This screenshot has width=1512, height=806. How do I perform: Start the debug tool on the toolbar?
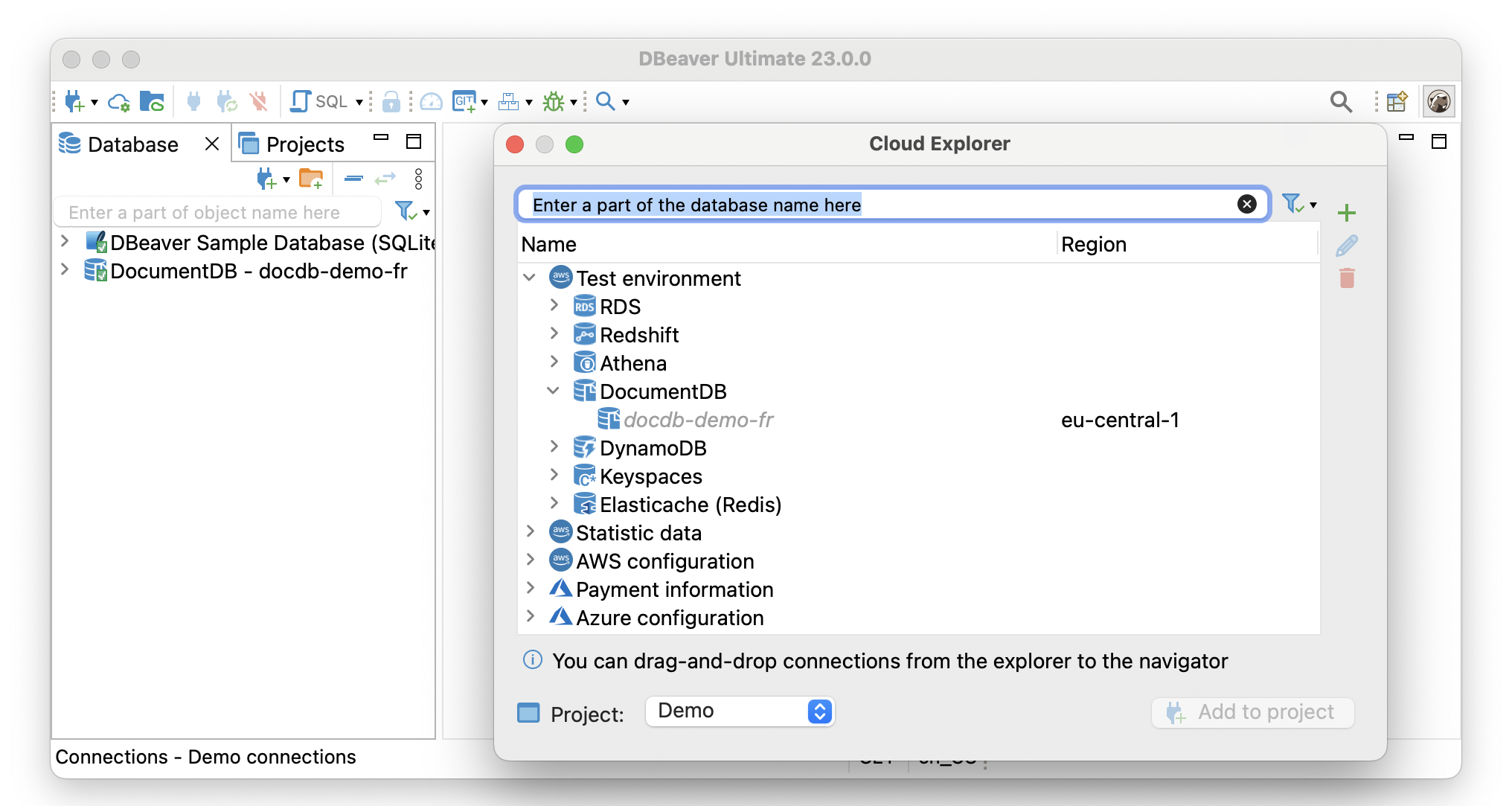(x=554, y=101)
